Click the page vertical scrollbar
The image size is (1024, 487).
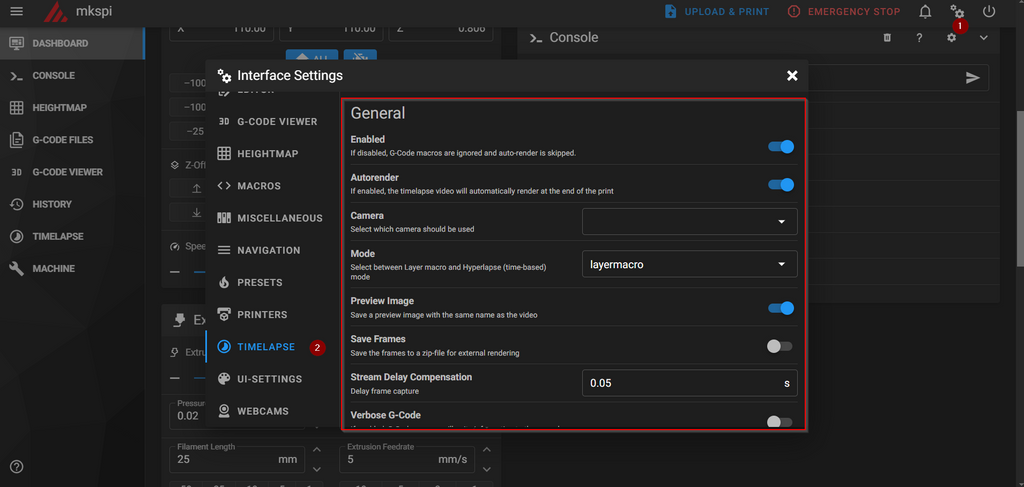click(1019, 188)
